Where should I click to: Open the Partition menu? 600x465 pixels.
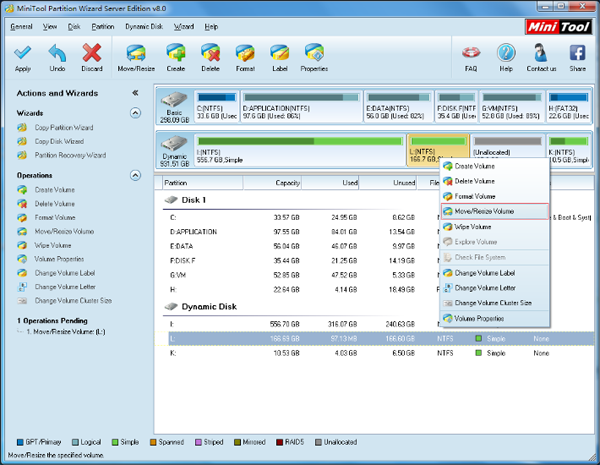tap(103, 27)
